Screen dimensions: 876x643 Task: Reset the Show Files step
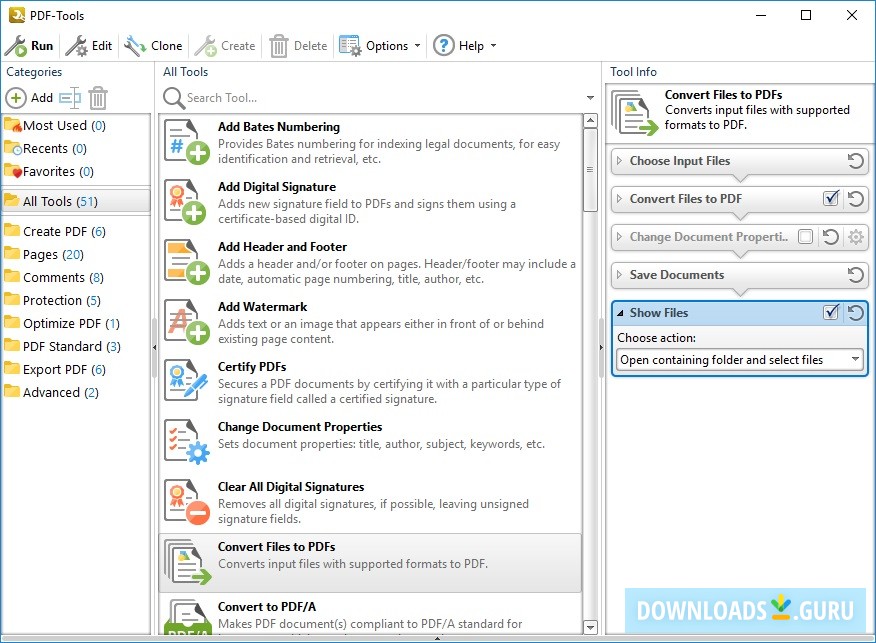click(x=855, y=313)
